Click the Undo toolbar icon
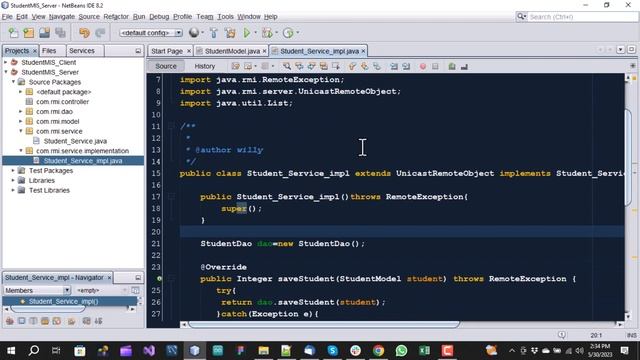640x360 pixels. pos(84,33)
